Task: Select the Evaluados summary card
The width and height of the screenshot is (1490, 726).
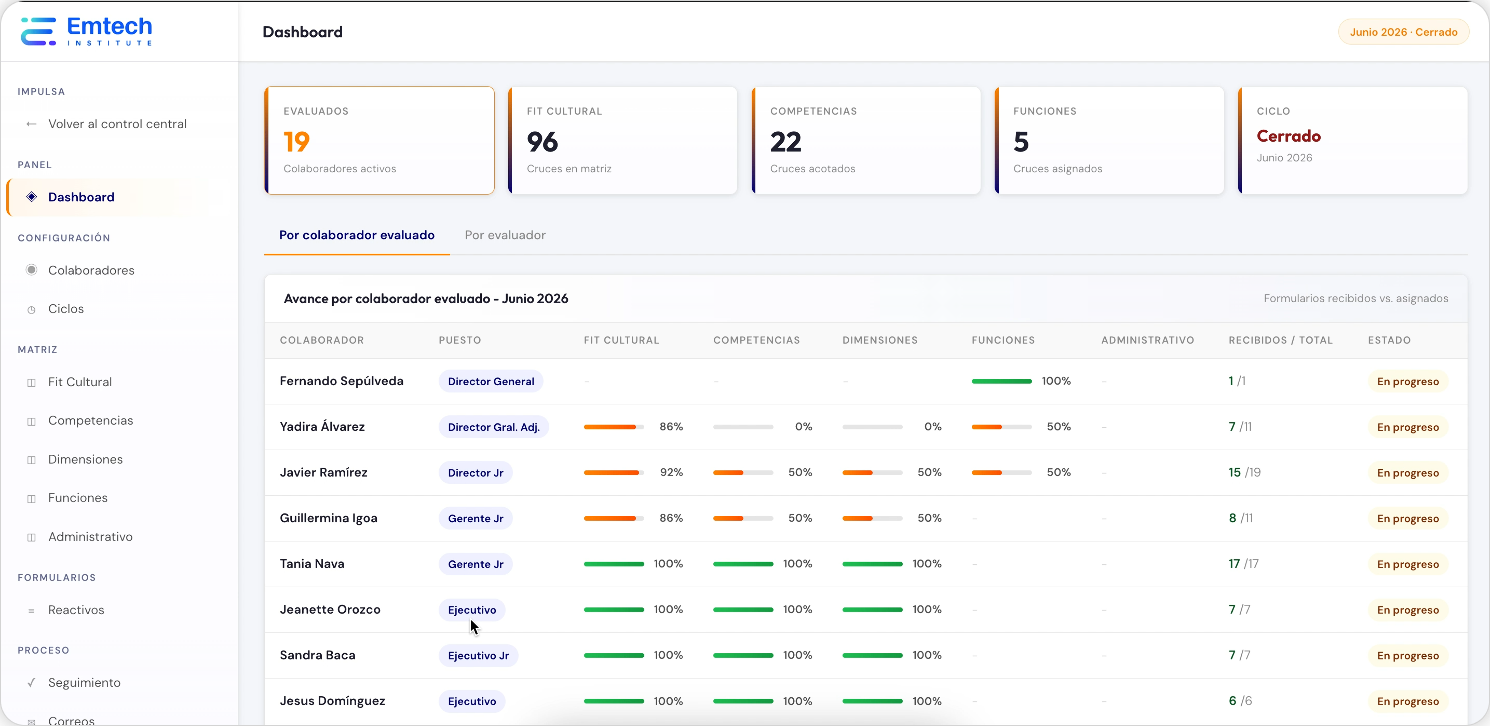Action: [x=379, y=140]
